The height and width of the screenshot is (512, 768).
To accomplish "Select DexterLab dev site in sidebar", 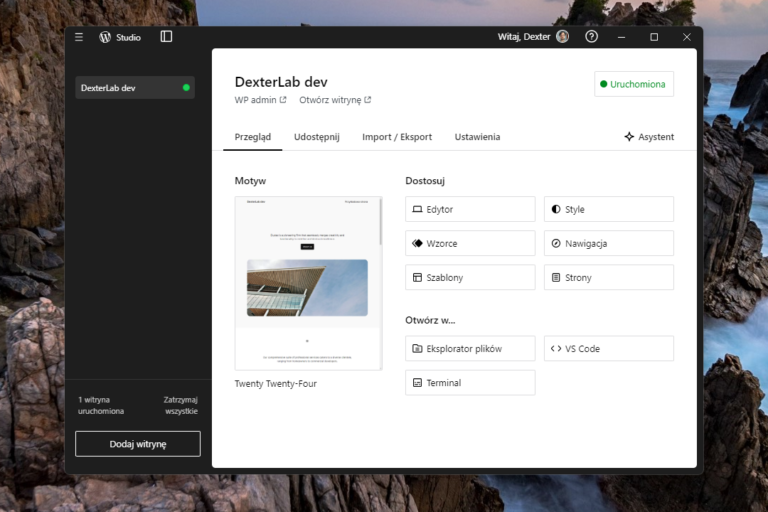I will pos(135,88).
